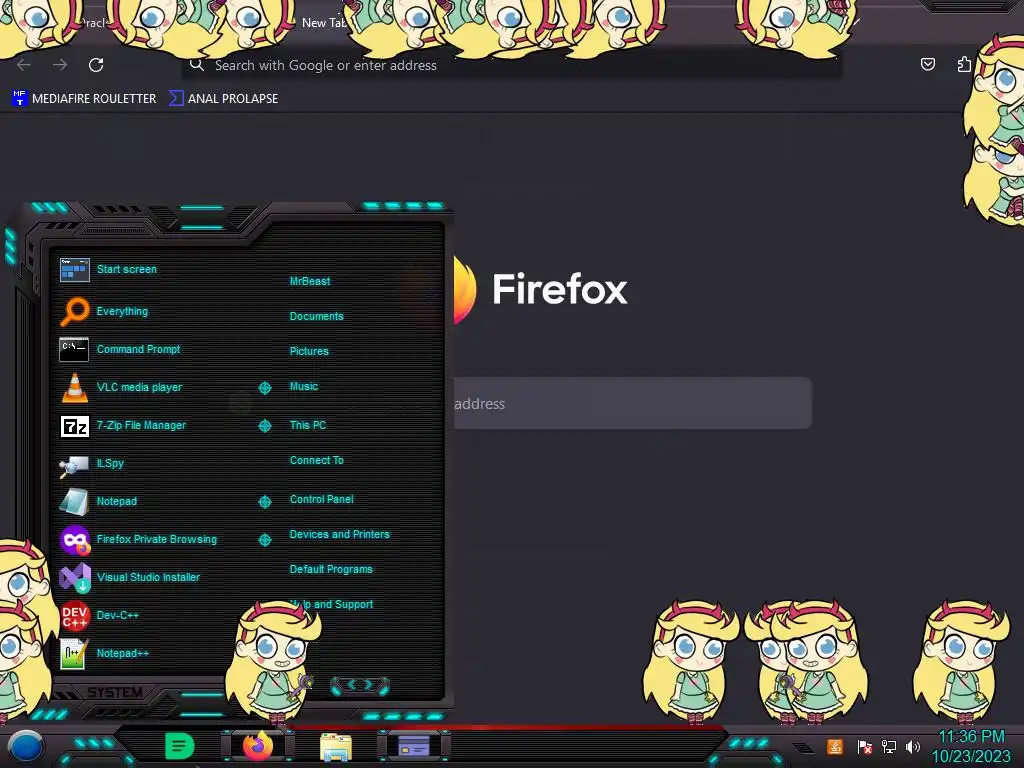
Task: Click the Start orb on taskbar
Action: (26, 747)
